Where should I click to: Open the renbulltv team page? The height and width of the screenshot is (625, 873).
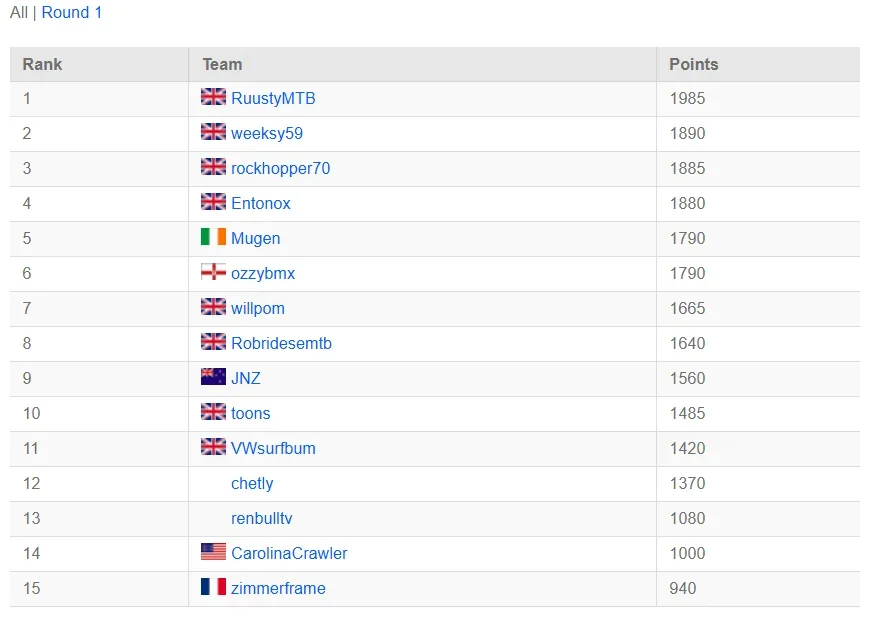(x=262, y=519)
